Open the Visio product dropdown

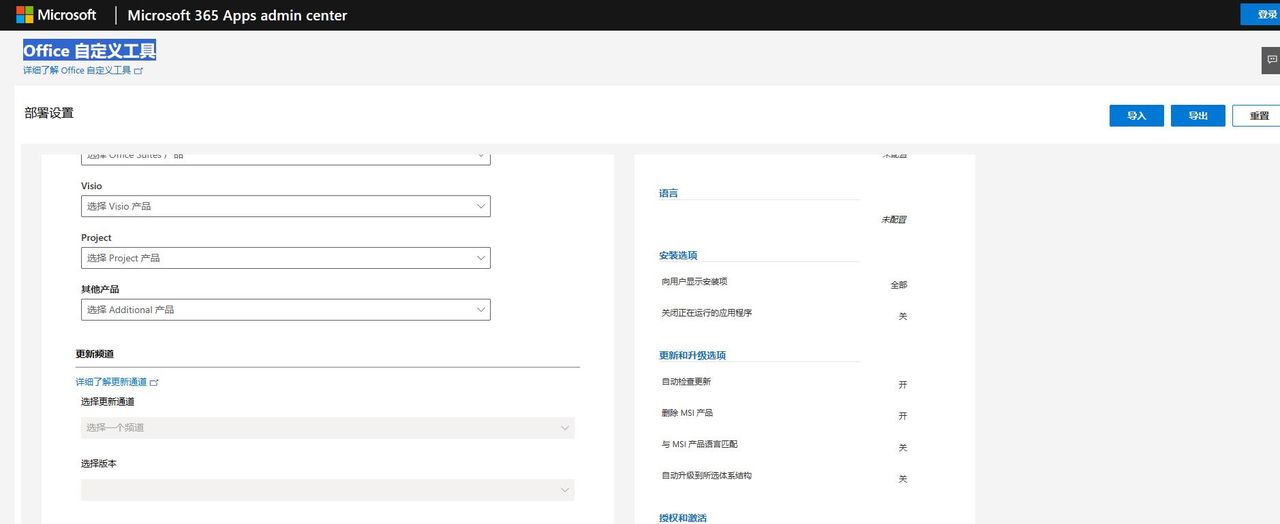[x=286, y=206]
